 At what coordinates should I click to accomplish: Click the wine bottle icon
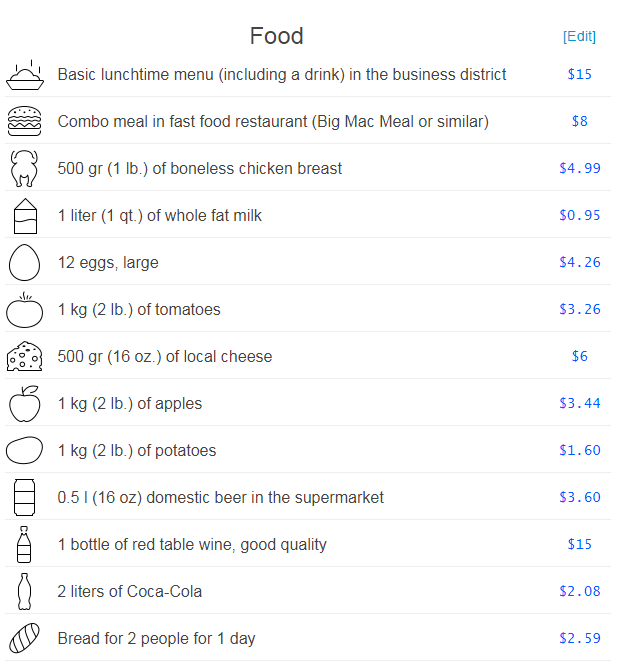tap(24, 545)
